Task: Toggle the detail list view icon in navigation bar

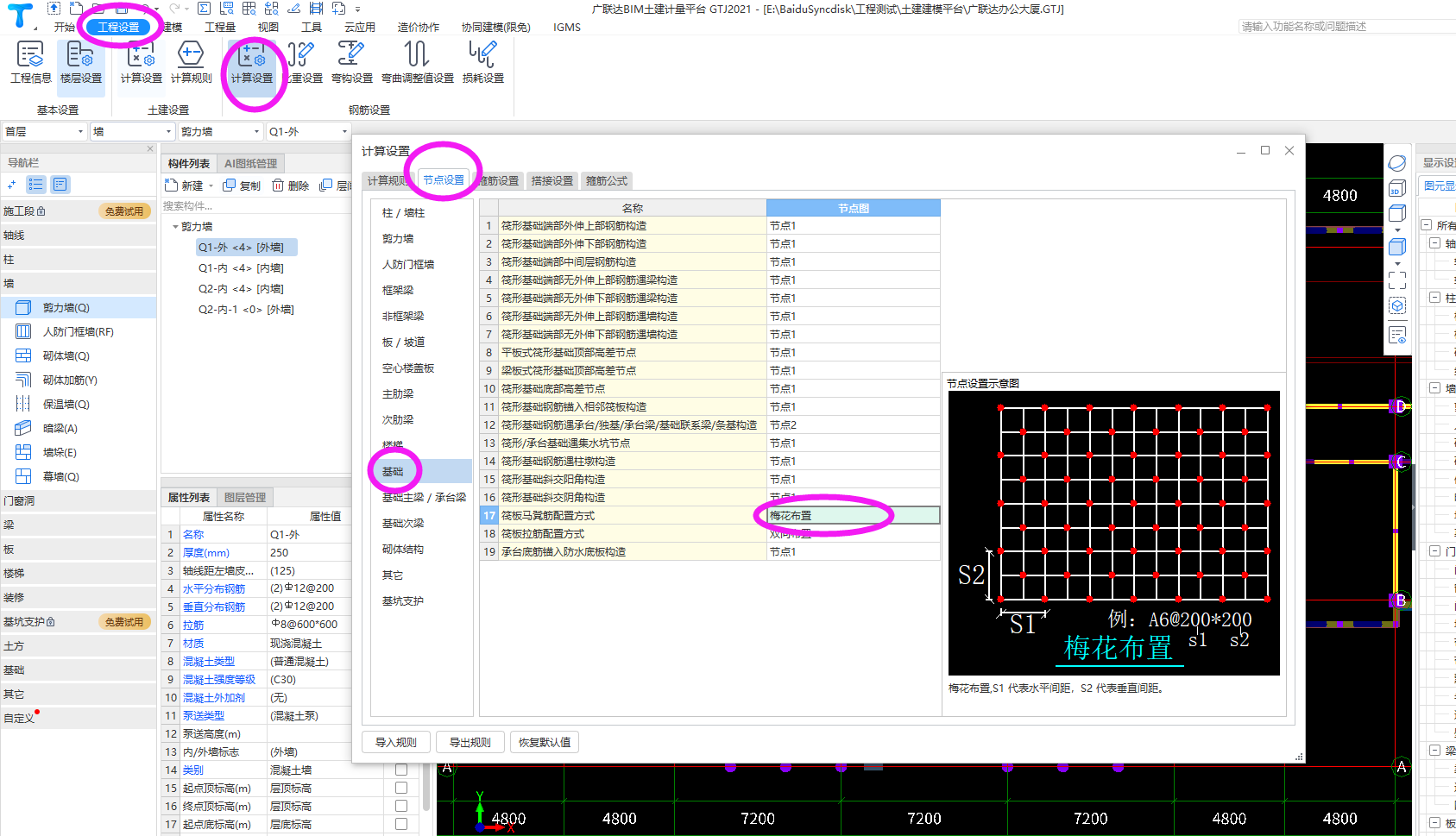Action: coord(60,185)
